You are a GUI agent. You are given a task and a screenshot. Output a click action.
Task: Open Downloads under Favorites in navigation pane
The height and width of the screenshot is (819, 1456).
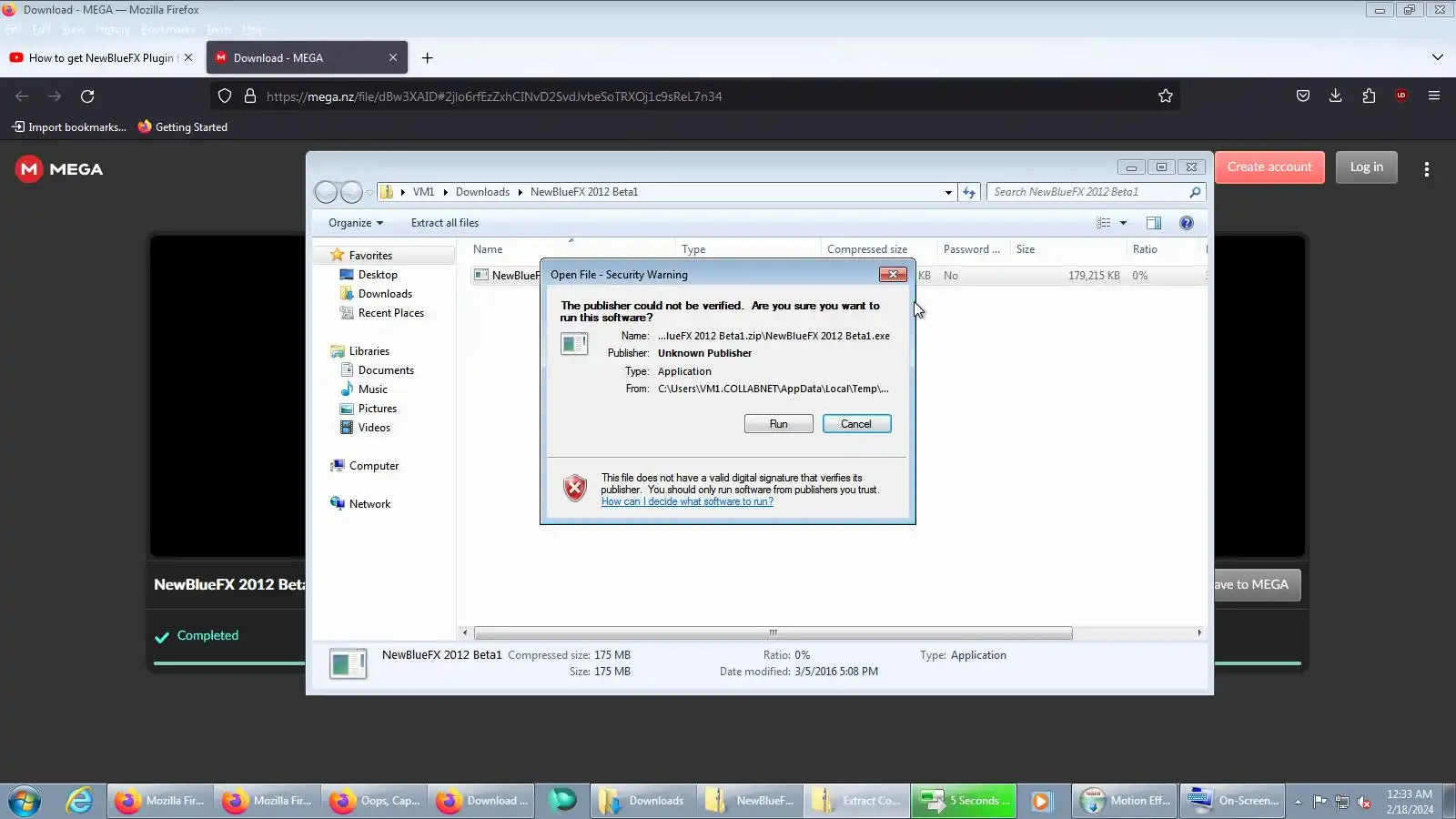[x=385, y=294]
